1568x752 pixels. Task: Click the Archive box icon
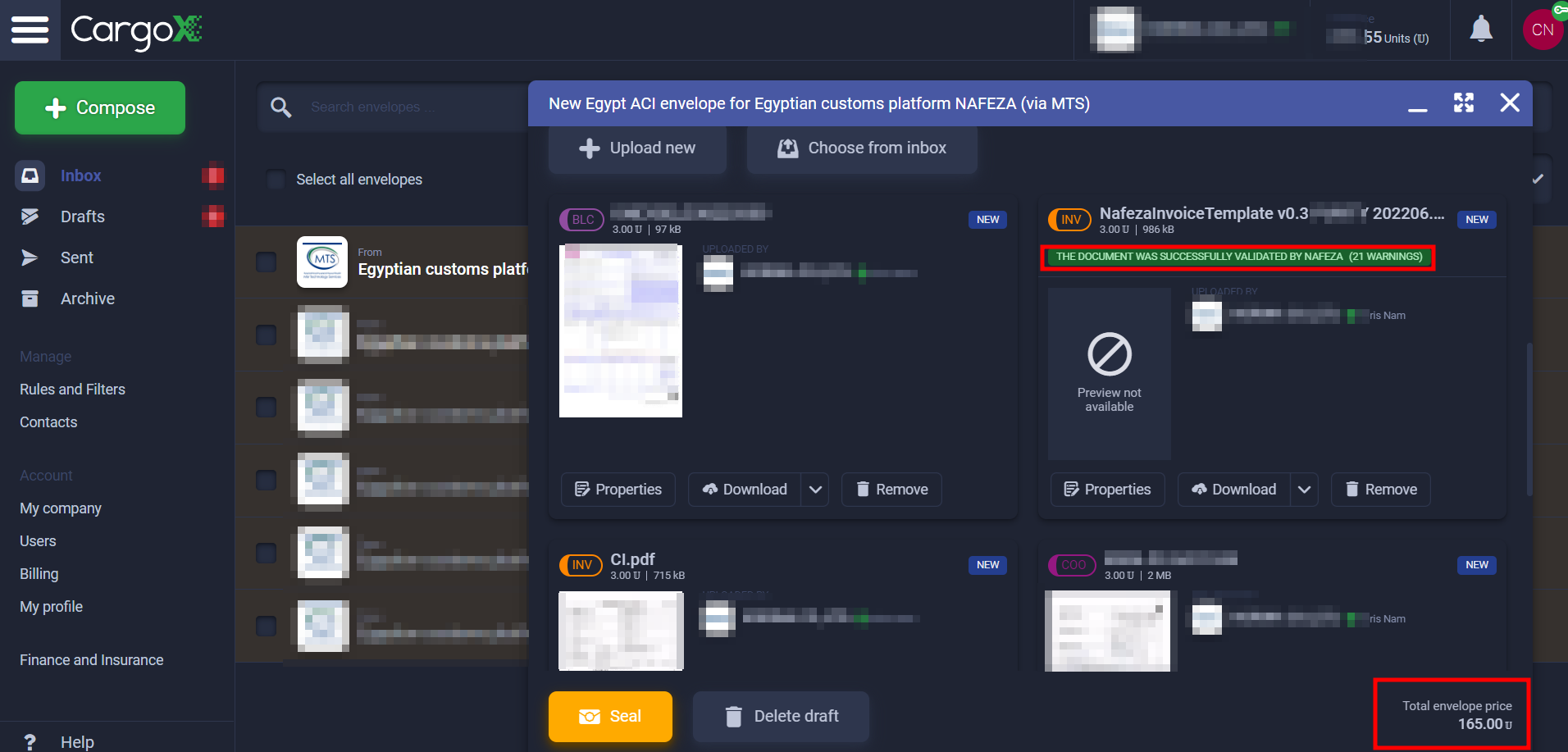(30, 299)
